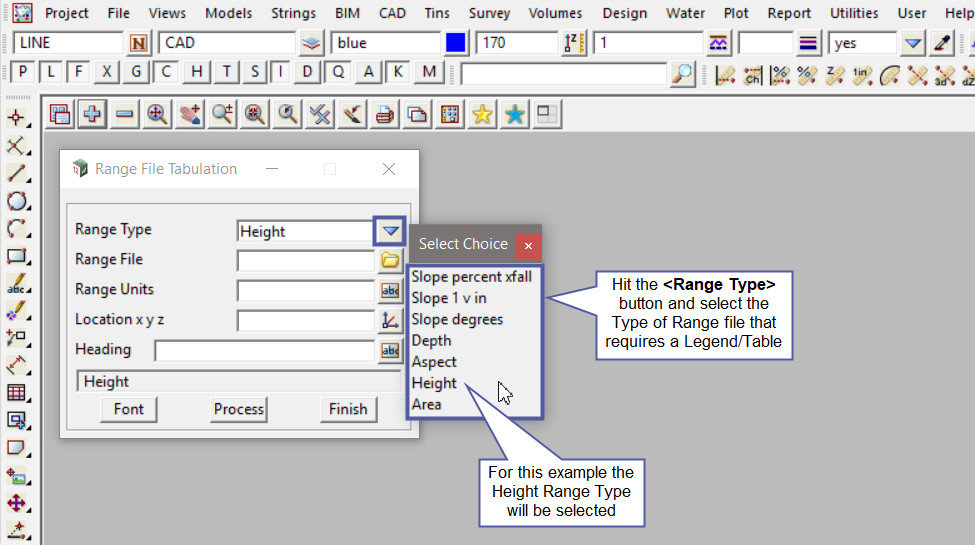Click the fit view magnifier icon

(x=157, y=114)
